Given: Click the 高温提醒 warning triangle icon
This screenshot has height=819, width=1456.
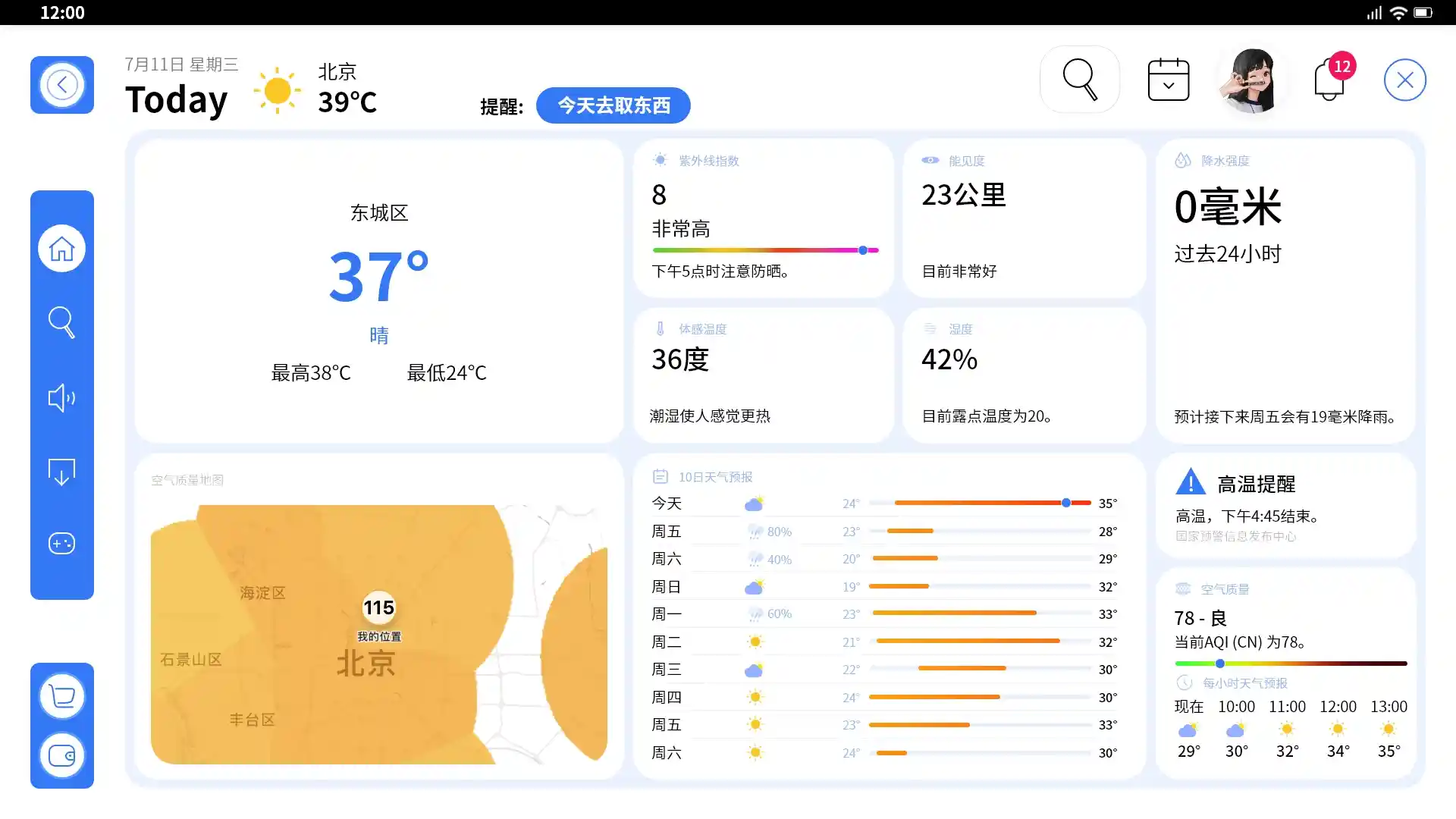Looking at the screenshot, I should coord(1191,482).
